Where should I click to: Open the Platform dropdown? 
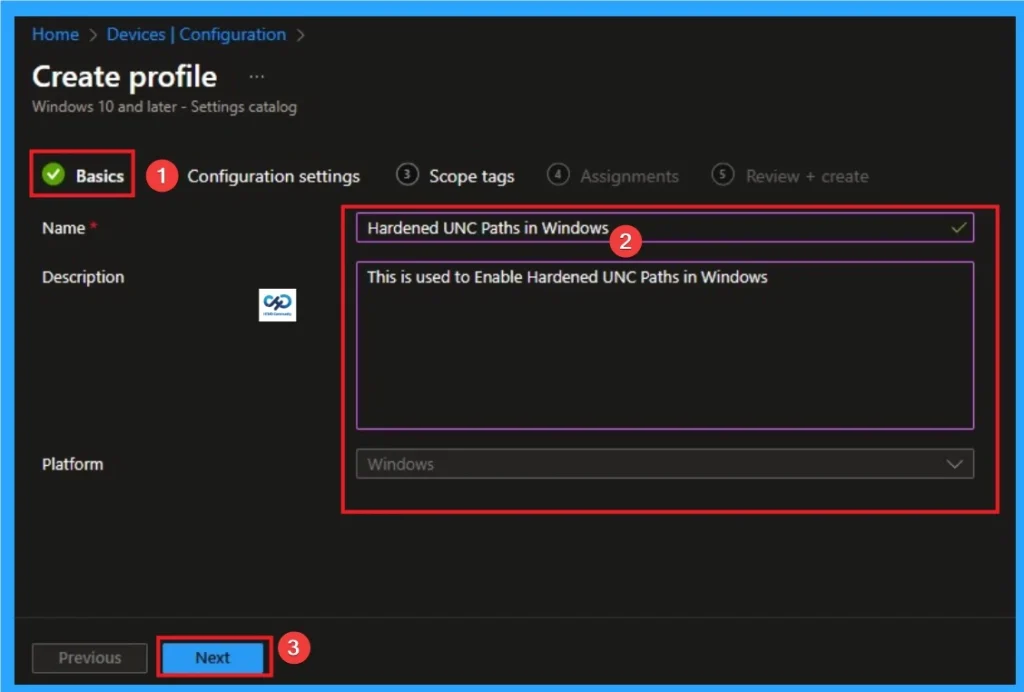pyautogui.click(x=665, y=463)
